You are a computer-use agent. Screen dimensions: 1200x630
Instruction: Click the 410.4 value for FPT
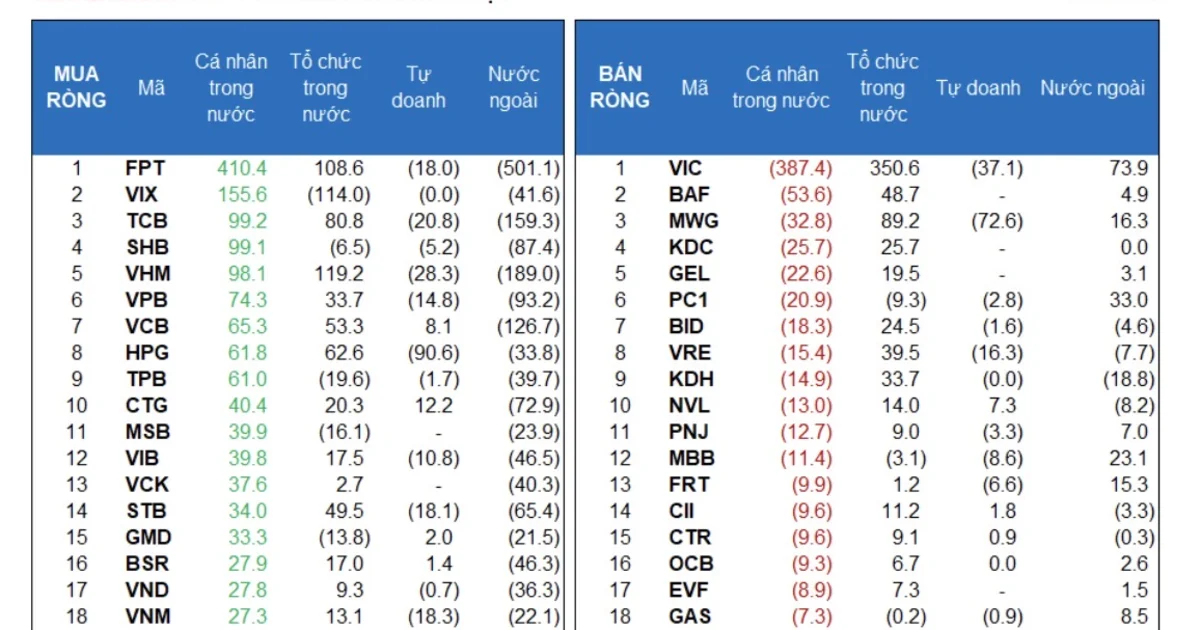(x=242, y=168)
